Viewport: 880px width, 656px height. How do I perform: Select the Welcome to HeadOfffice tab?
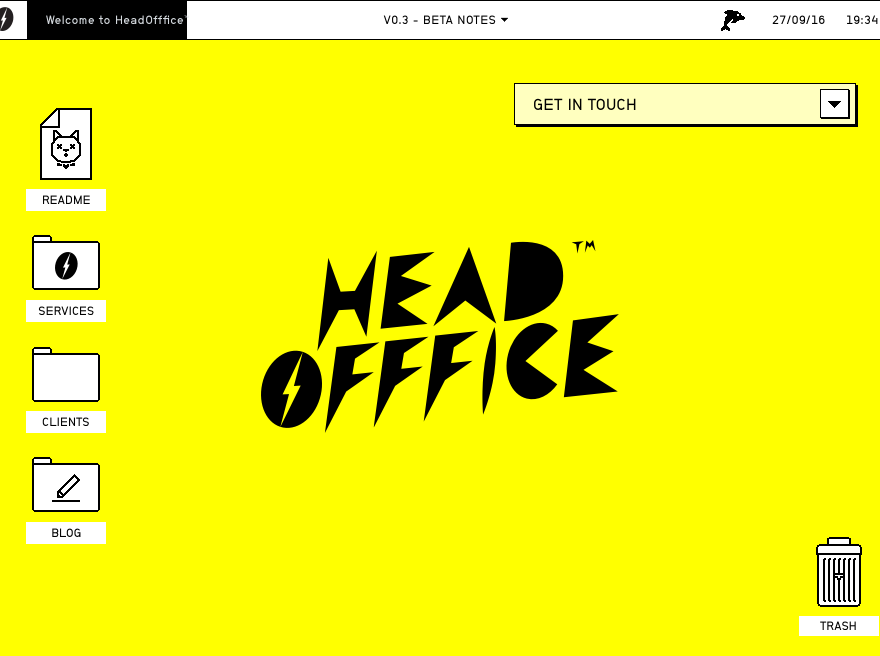(x=107, y=20)
